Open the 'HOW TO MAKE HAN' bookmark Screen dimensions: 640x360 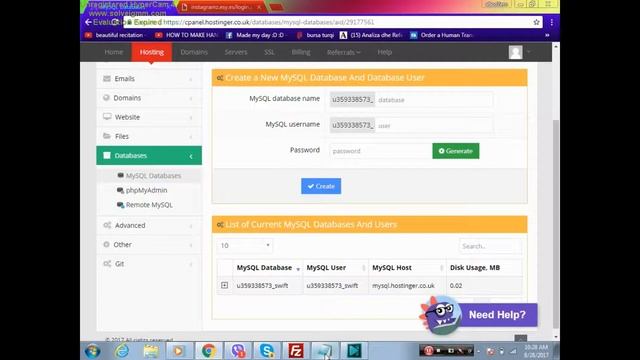[x=187, y=35]
